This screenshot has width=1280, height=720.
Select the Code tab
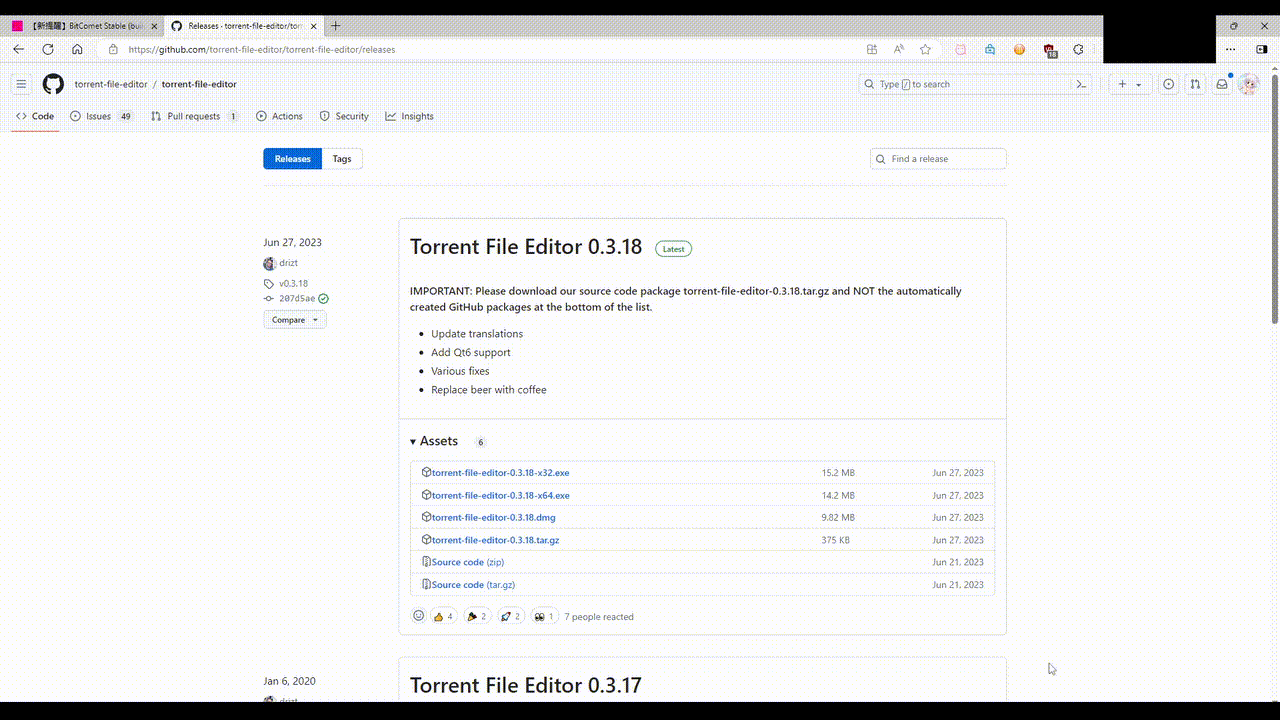coord(35,116)
